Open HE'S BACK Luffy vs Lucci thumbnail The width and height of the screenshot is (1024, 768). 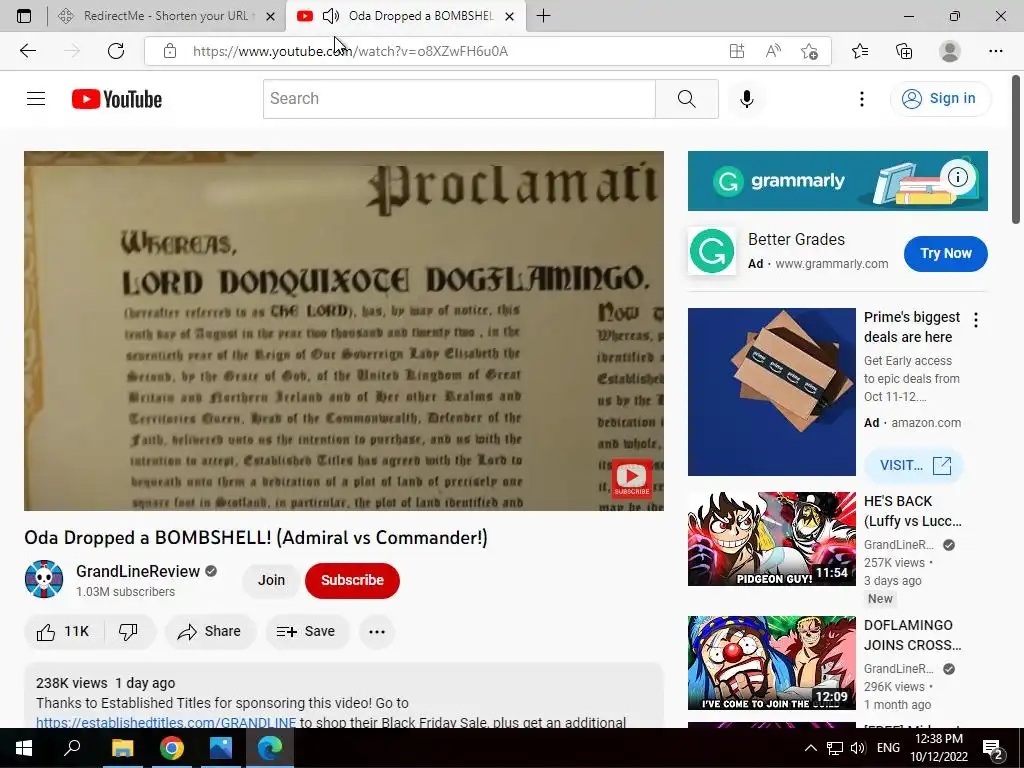pos(771,539)
